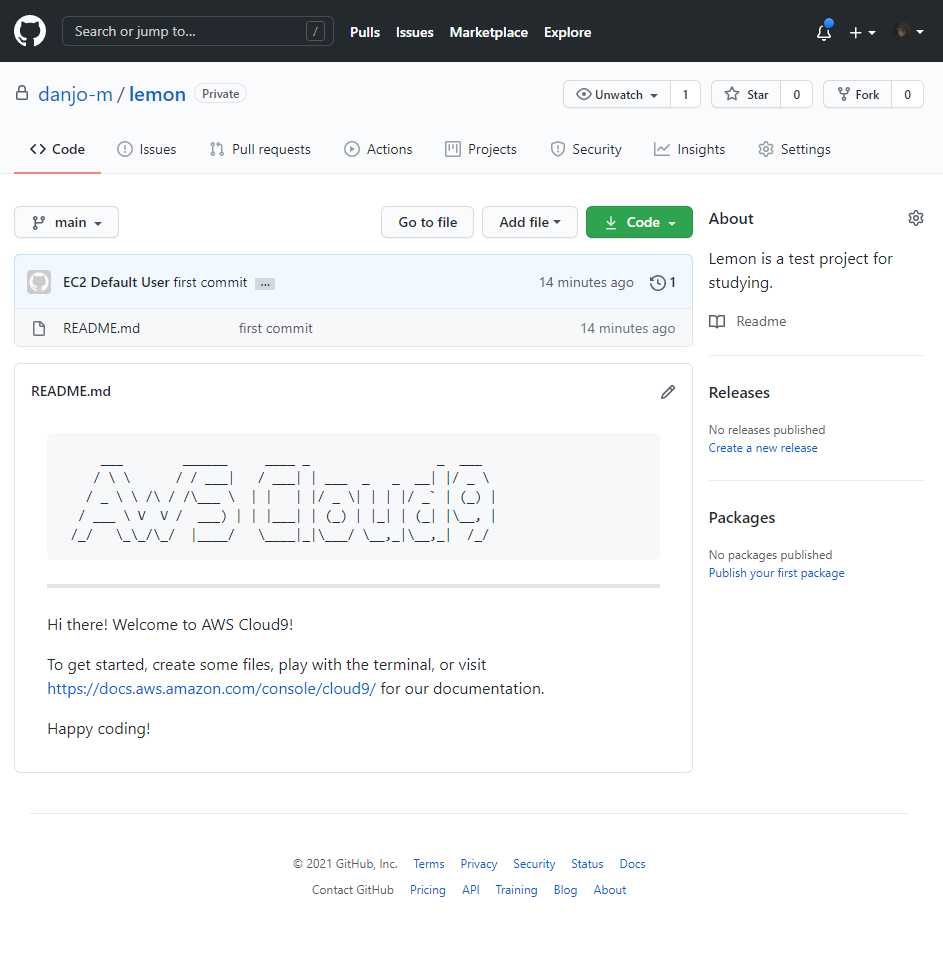Open Marketplace in top navigation
This screenshot has width=943, height=954.
489,32
